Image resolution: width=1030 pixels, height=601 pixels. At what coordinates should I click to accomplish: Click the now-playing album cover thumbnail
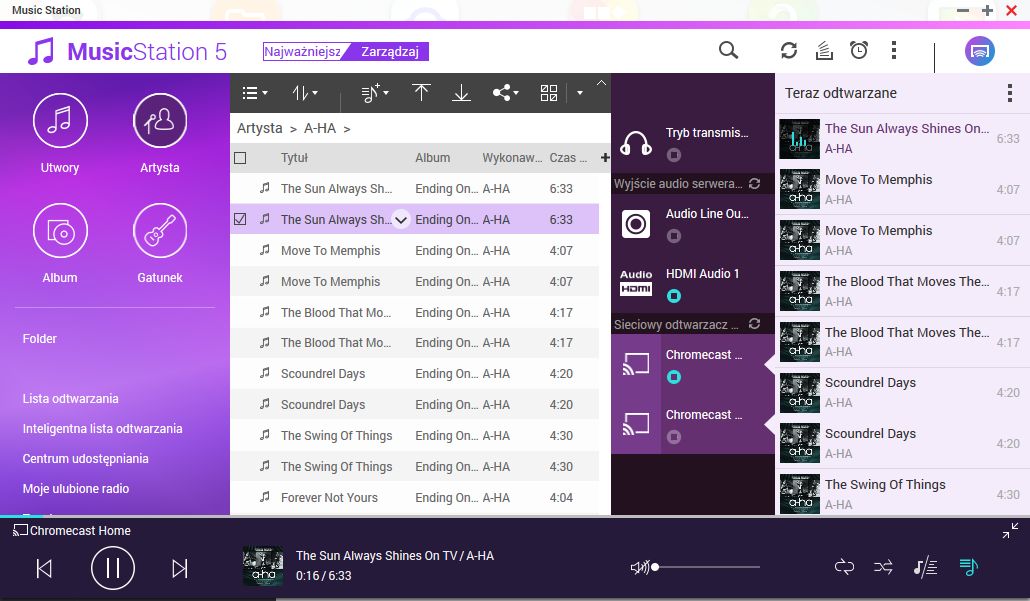[263, 566]
